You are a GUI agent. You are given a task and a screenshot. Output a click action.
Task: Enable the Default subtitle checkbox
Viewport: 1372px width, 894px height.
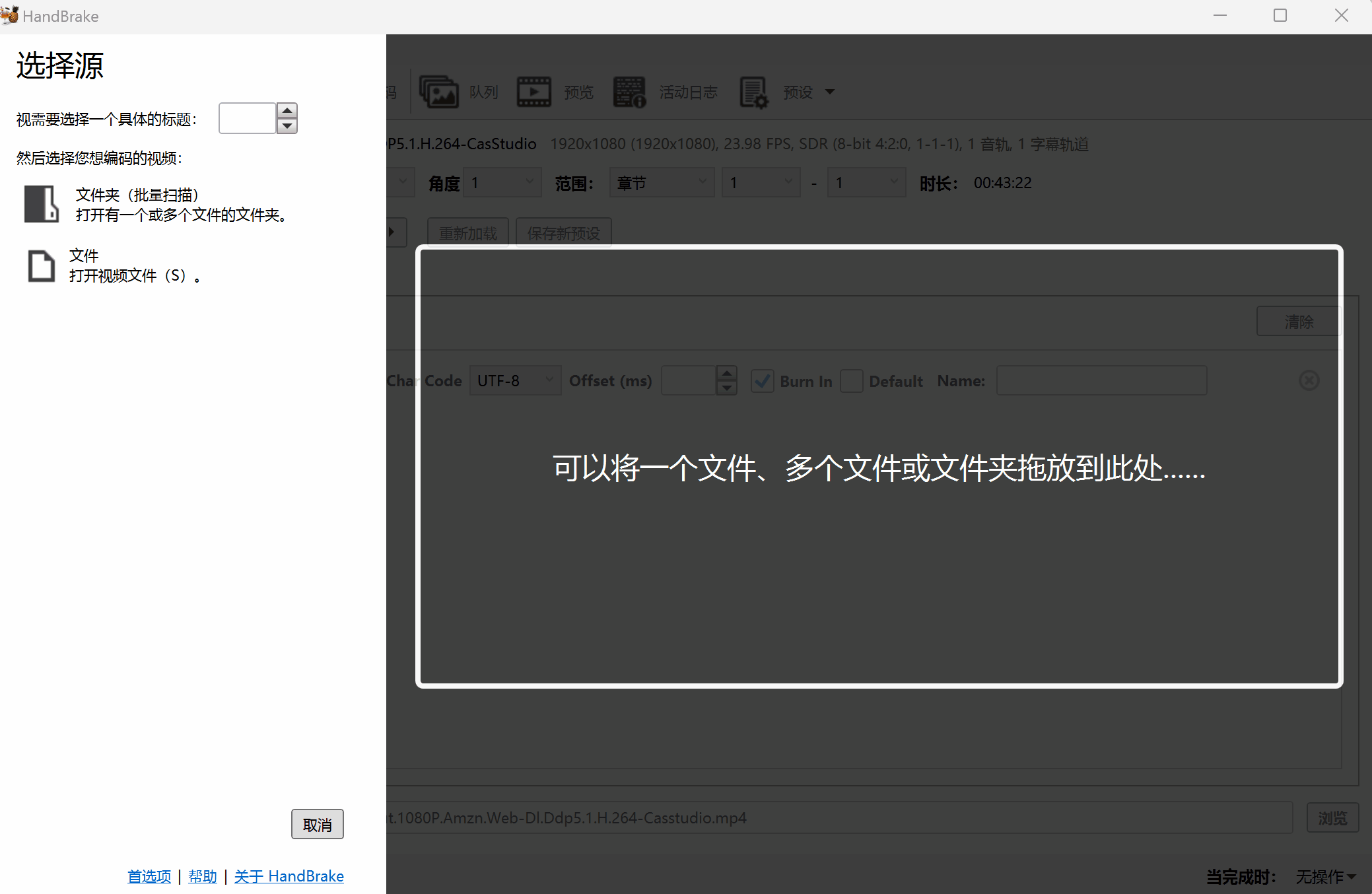[x=852, y=381]
